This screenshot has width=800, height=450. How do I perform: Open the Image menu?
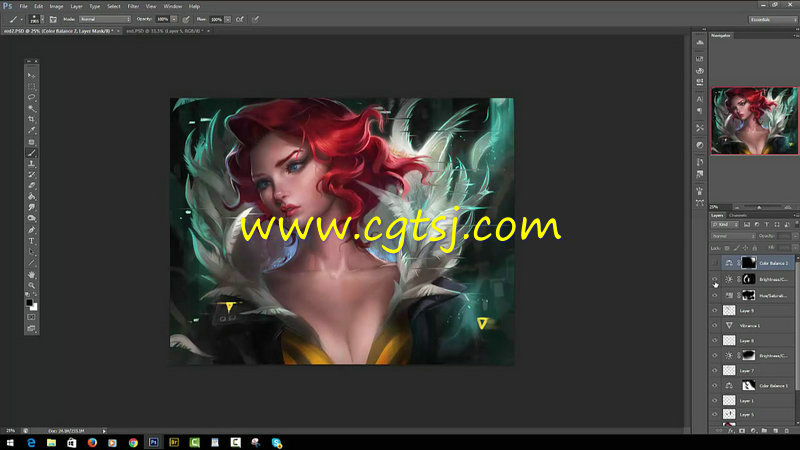pyautogui.click(x=56, y=6)
